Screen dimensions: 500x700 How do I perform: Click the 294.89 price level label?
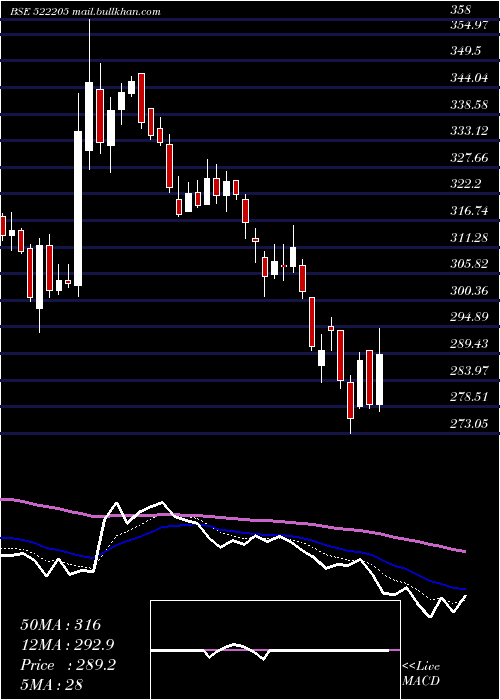pyautogui.click(x=469, y=317)
